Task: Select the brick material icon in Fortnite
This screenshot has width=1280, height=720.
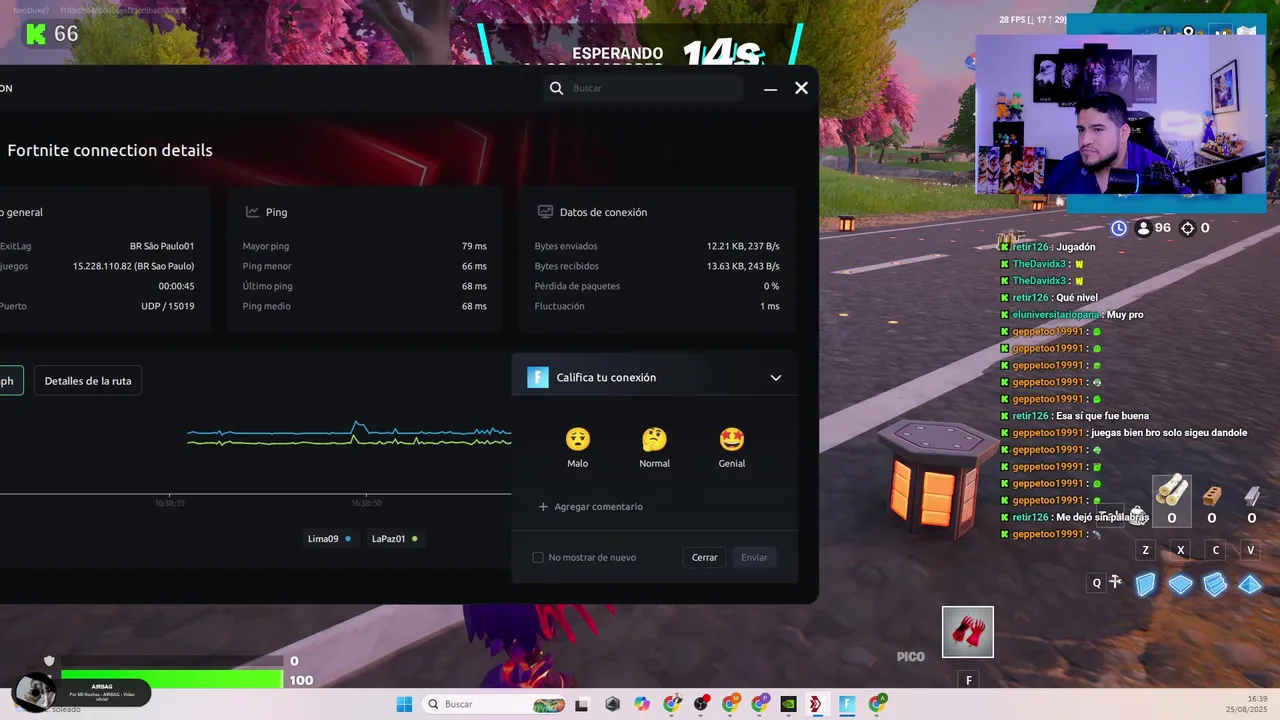Action: click(1212, 496)
